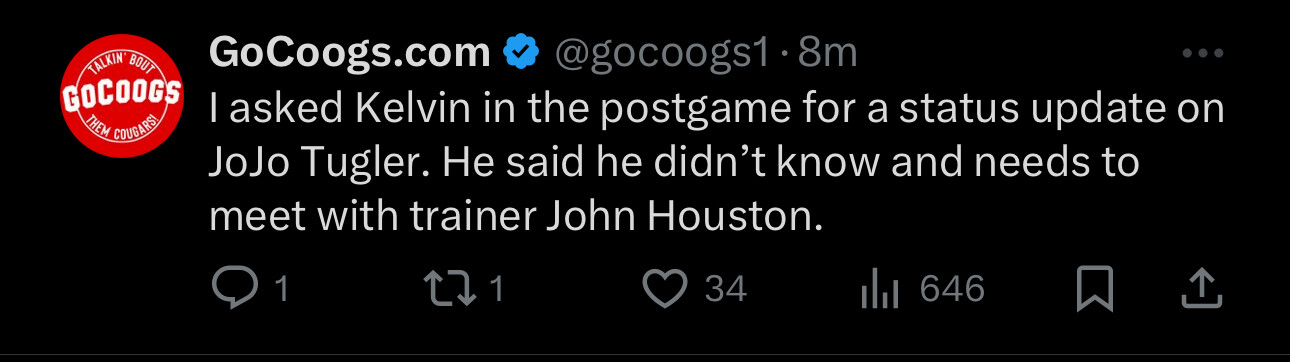The image size is (1290, 362).
Task: Visit the @gocoogs1 handle profile
Action: [x=662, y=54]
